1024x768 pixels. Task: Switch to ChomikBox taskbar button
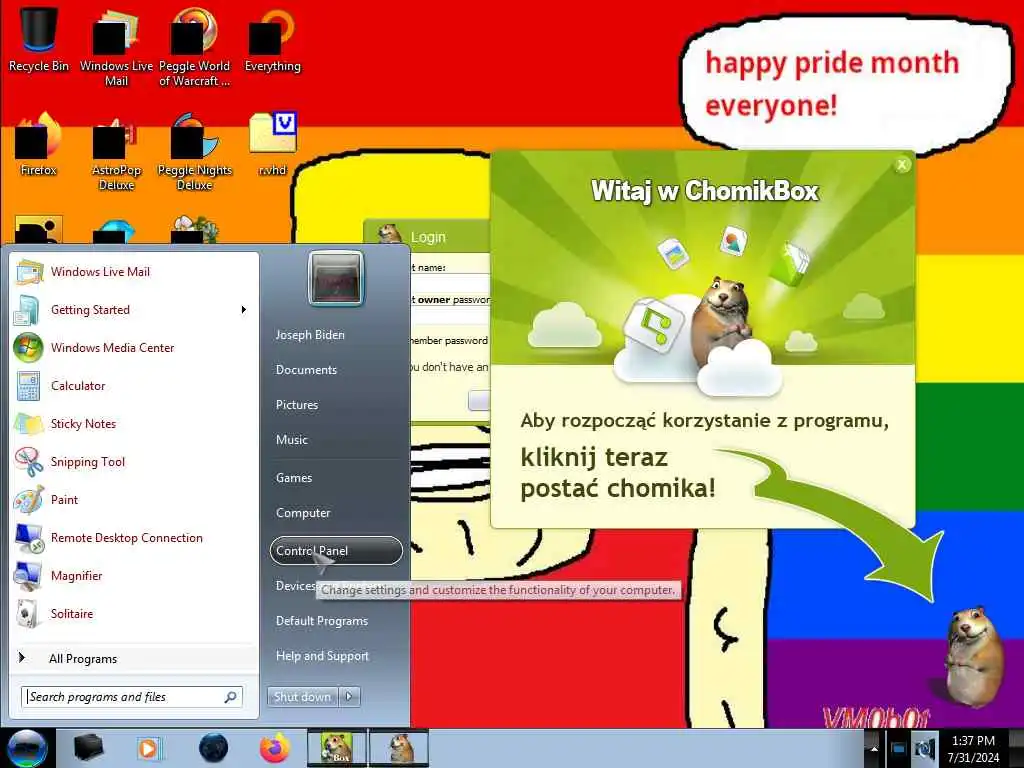click(x=337, y=748)
